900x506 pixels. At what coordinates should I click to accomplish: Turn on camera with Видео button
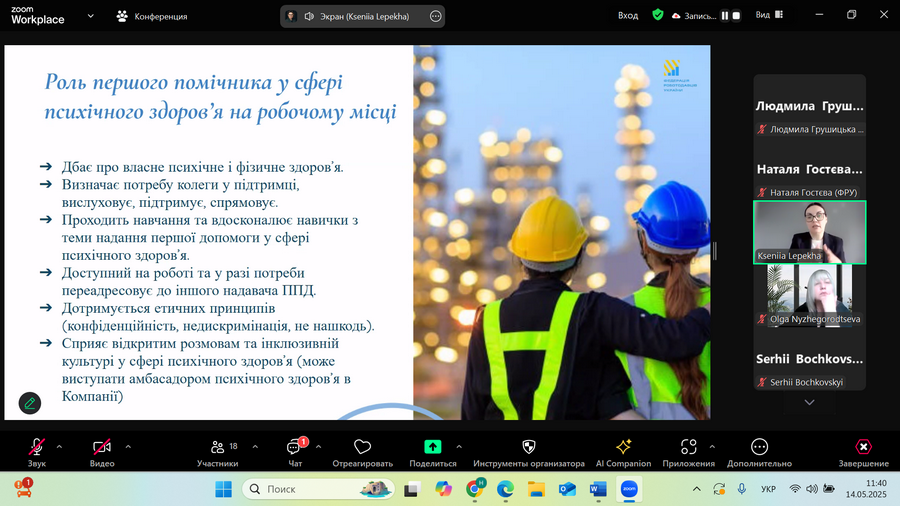click(101, 448)
